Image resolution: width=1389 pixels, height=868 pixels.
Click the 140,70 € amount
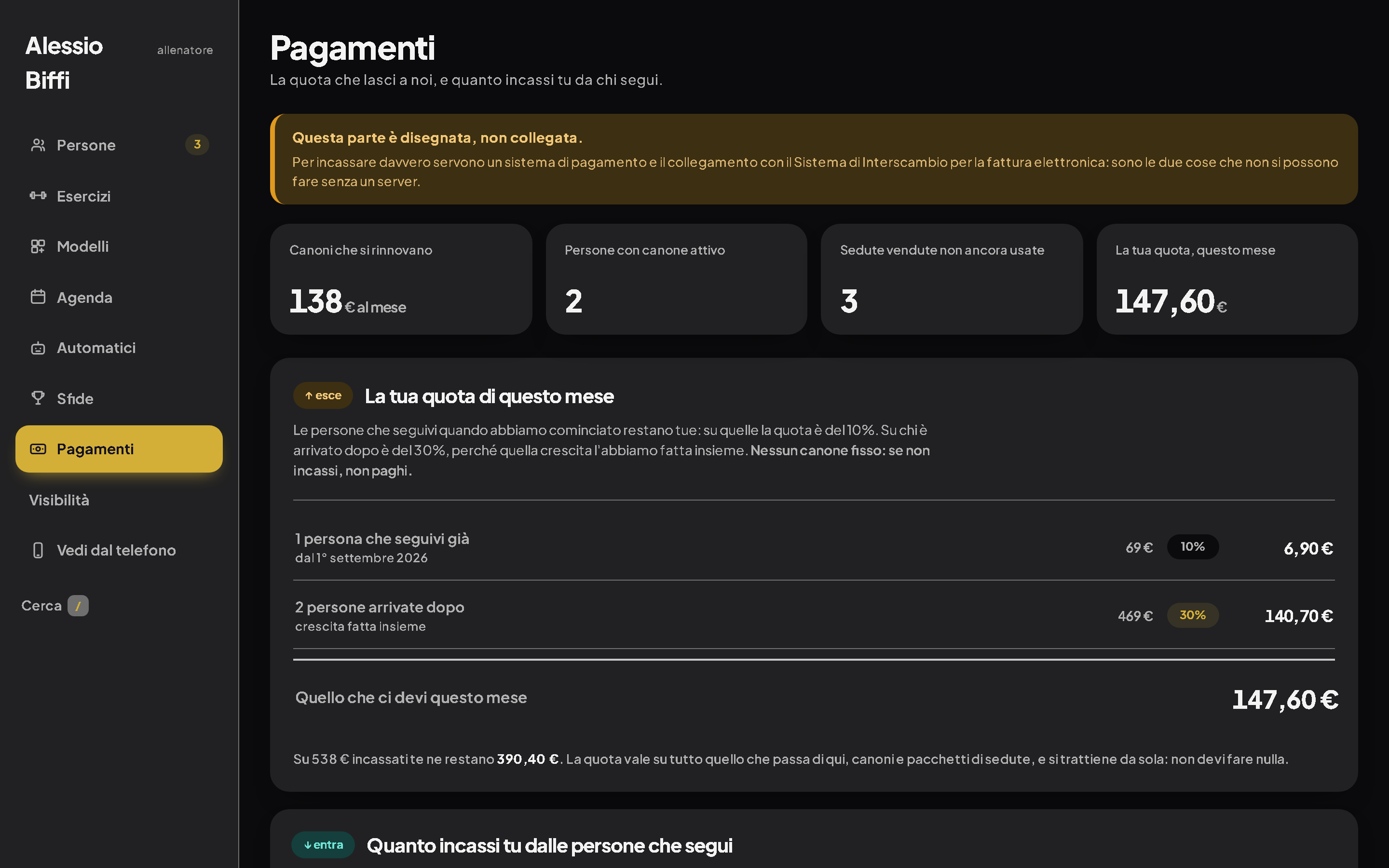[1298, 616]
